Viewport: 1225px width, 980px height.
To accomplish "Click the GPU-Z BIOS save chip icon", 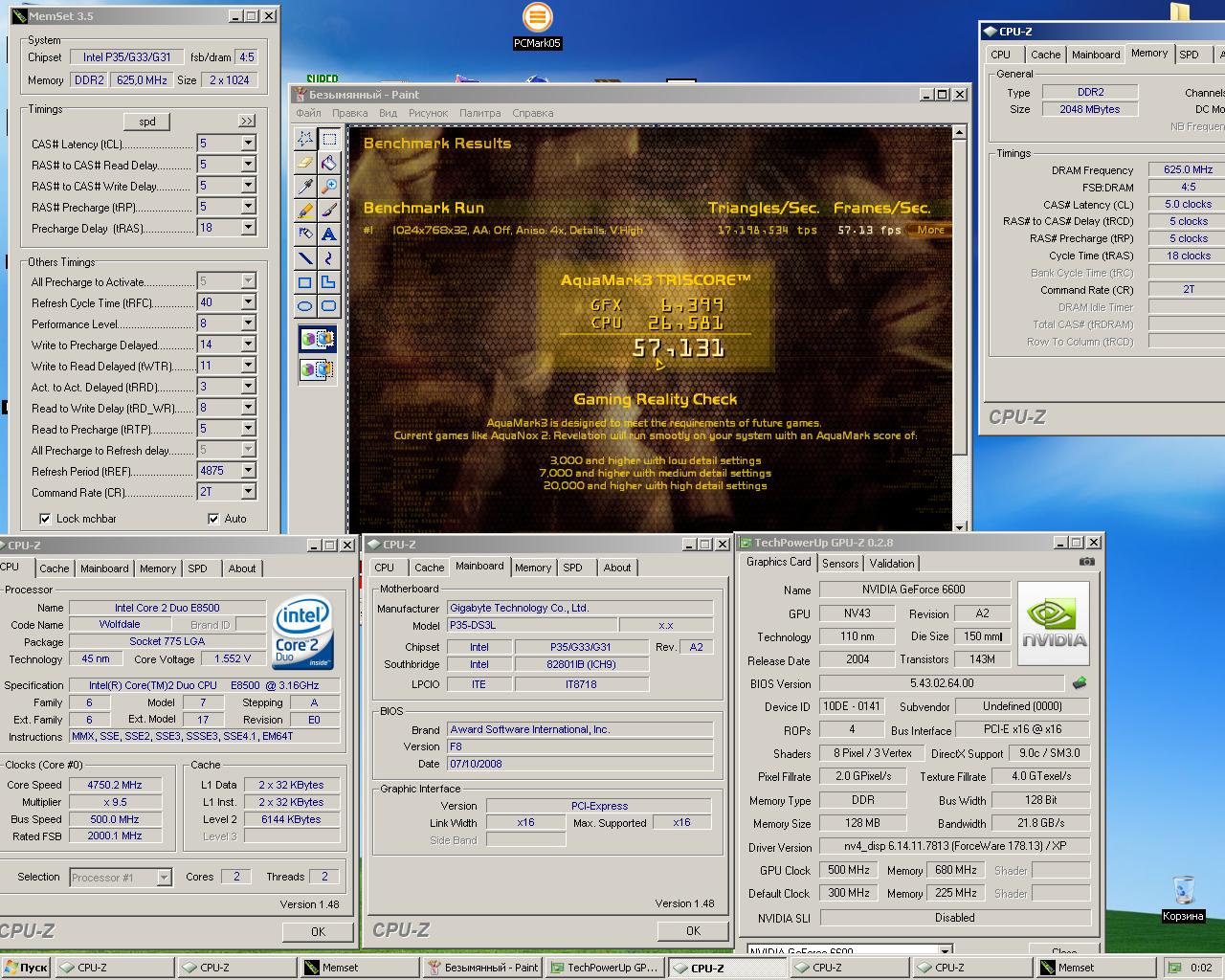I will coord(1080,683).
